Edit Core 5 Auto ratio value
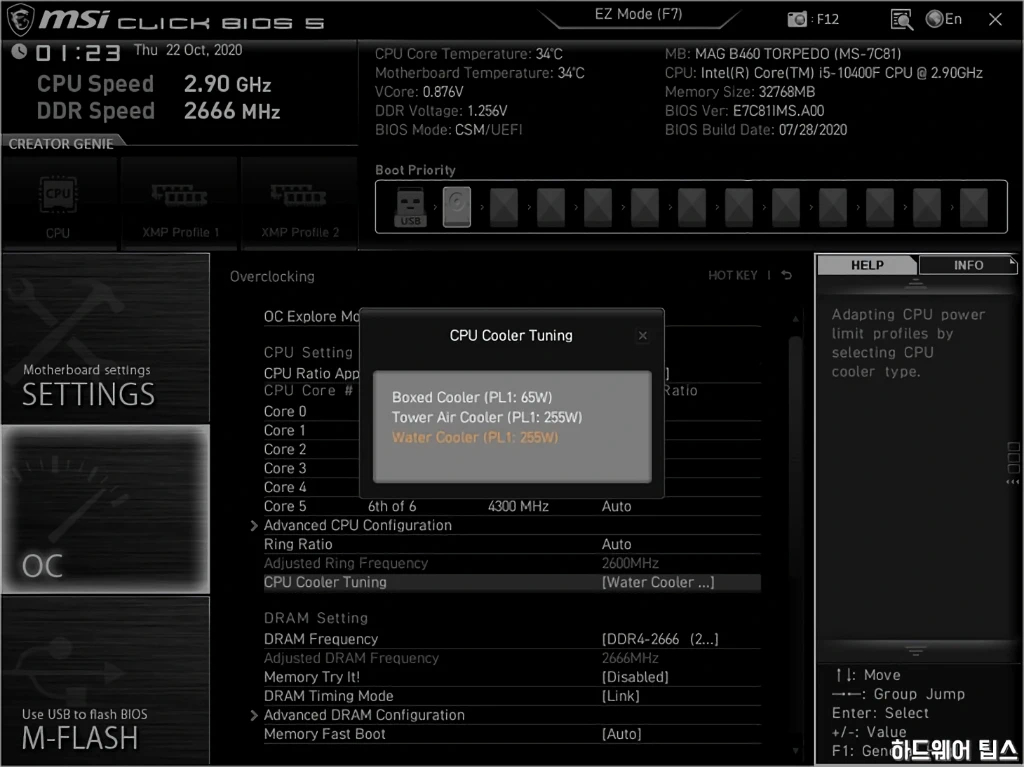1024x767 pixels. coord(616,506)
